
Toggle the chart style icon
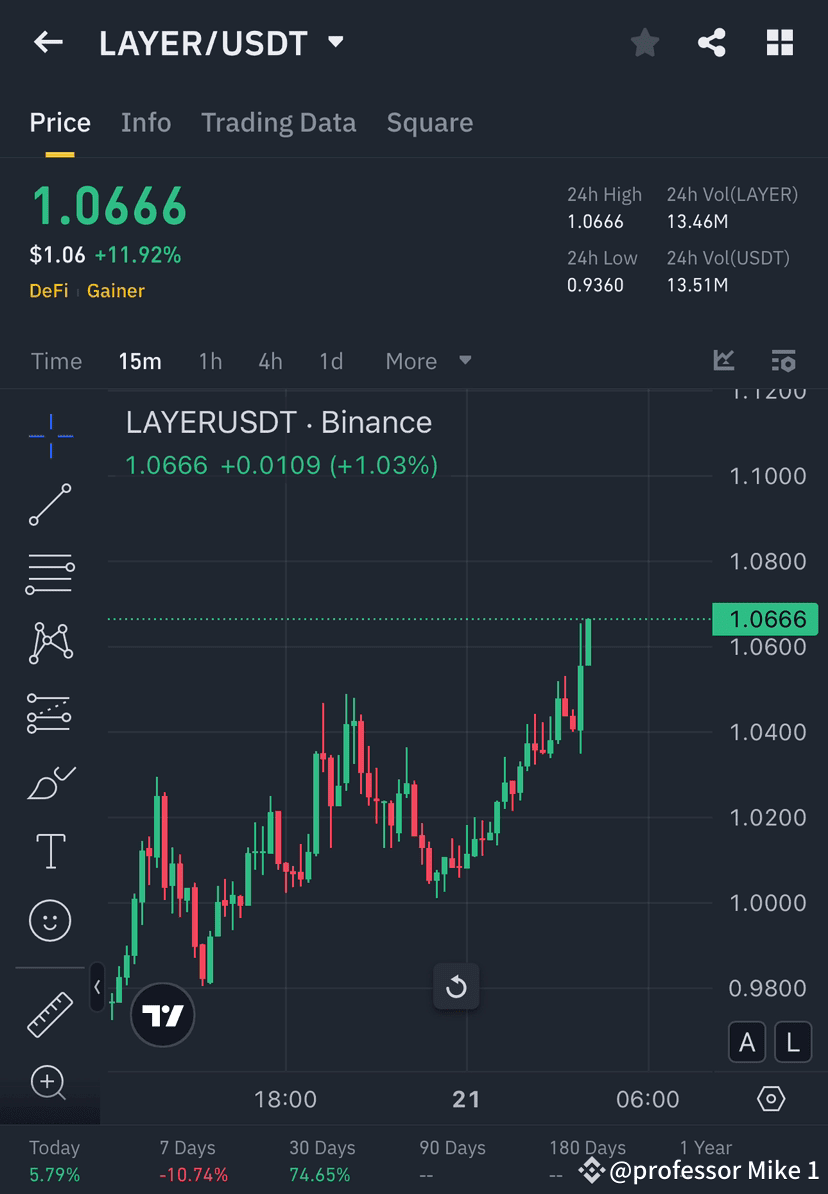pyautogui.click(x=724, y=361)
